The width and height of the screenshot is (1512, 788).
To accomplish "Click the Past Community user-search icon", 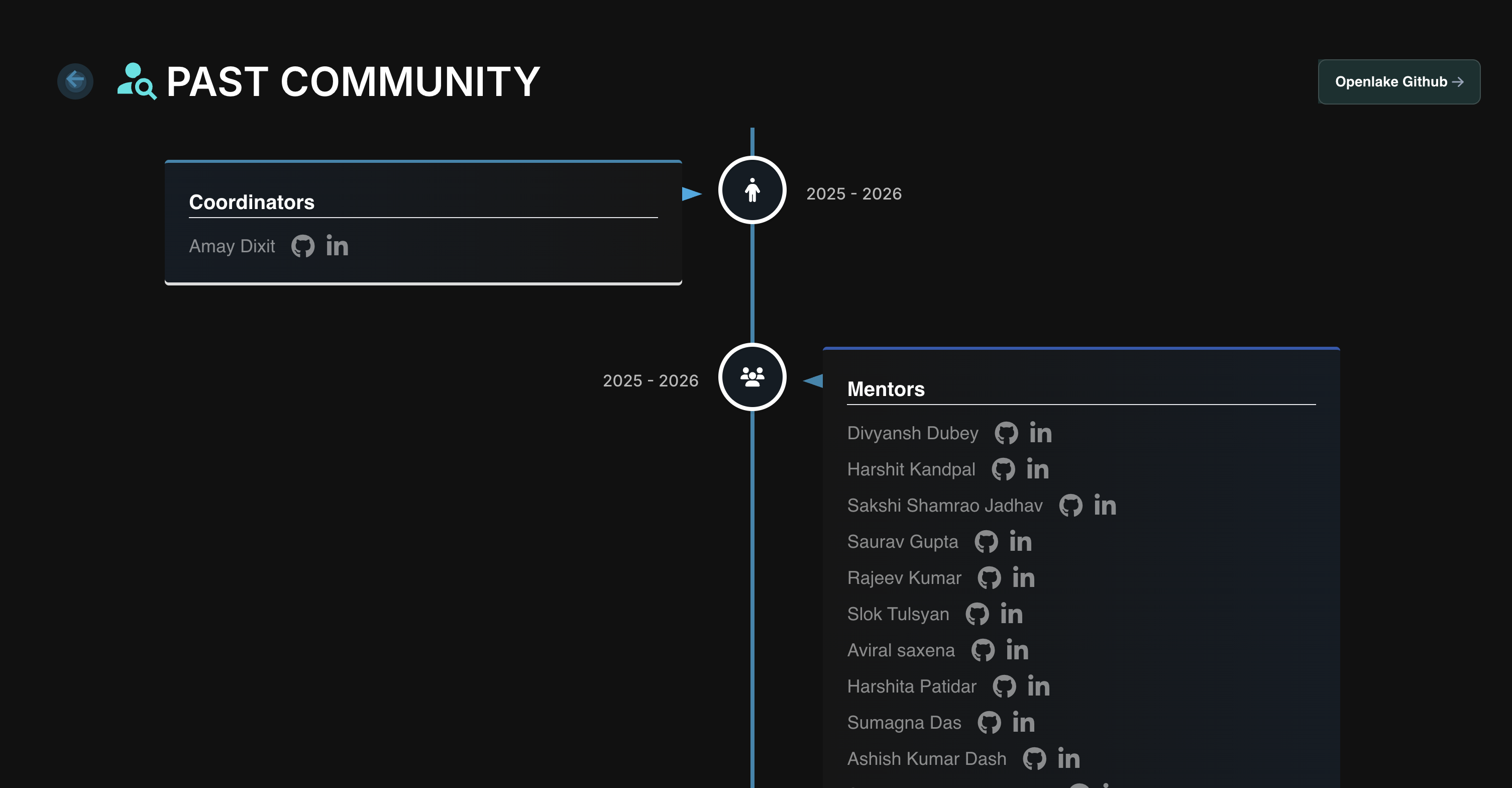I will tap(137, 81).
